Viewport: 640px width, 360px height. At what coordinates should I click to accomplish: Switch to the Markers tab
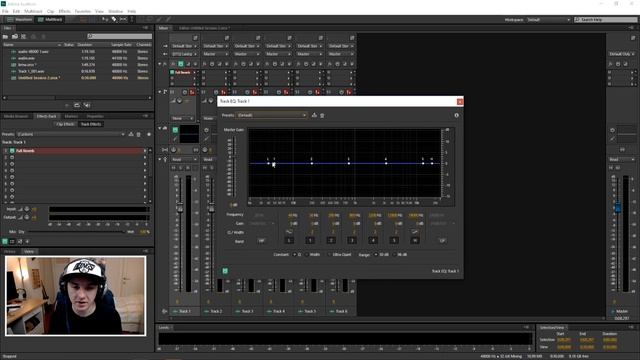pyautogui.click(x=71, y=116)
